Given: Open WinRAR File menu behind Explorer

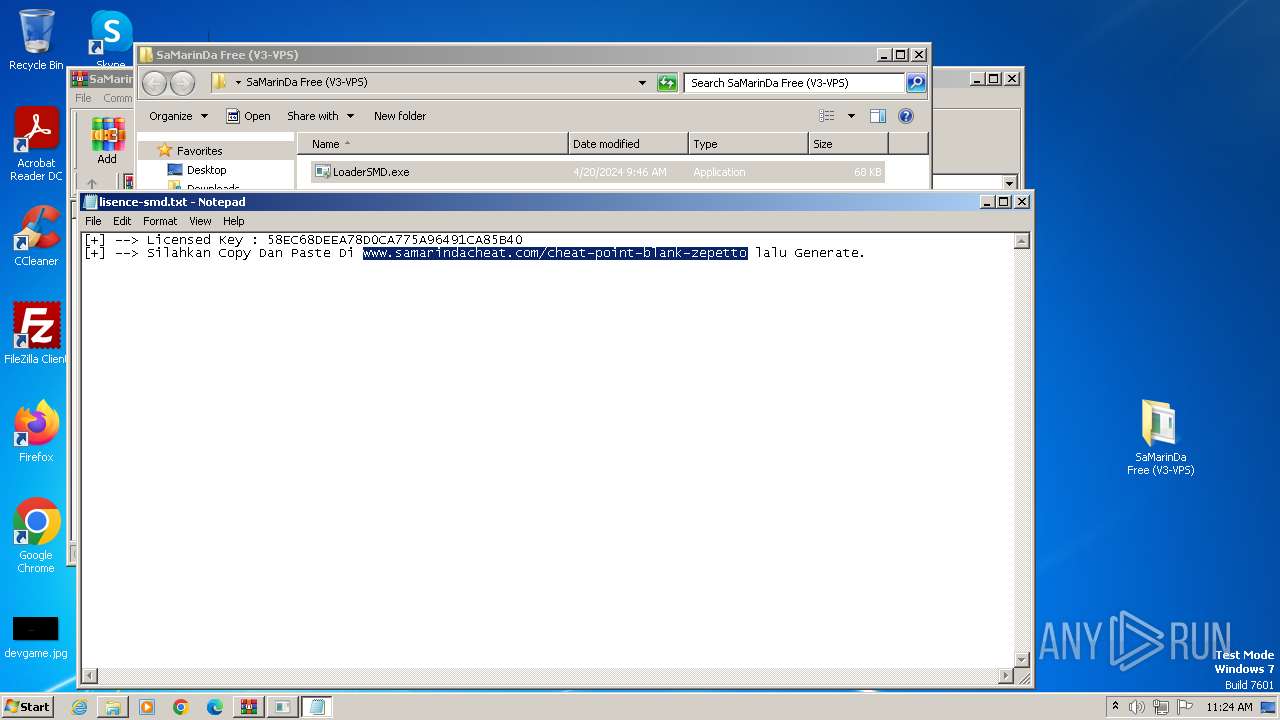Looking at the screenshot, I should coord(83,98).
